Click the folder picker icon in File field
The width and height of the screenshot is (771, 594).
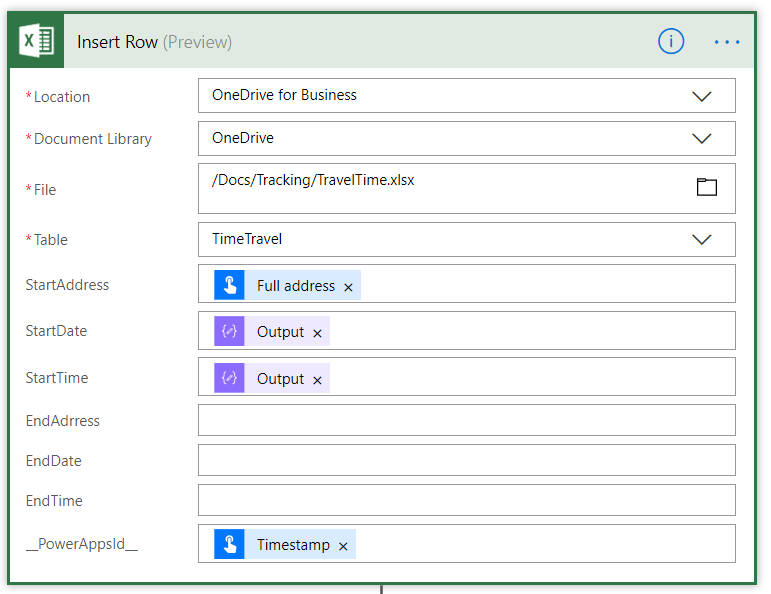(707, 187)
